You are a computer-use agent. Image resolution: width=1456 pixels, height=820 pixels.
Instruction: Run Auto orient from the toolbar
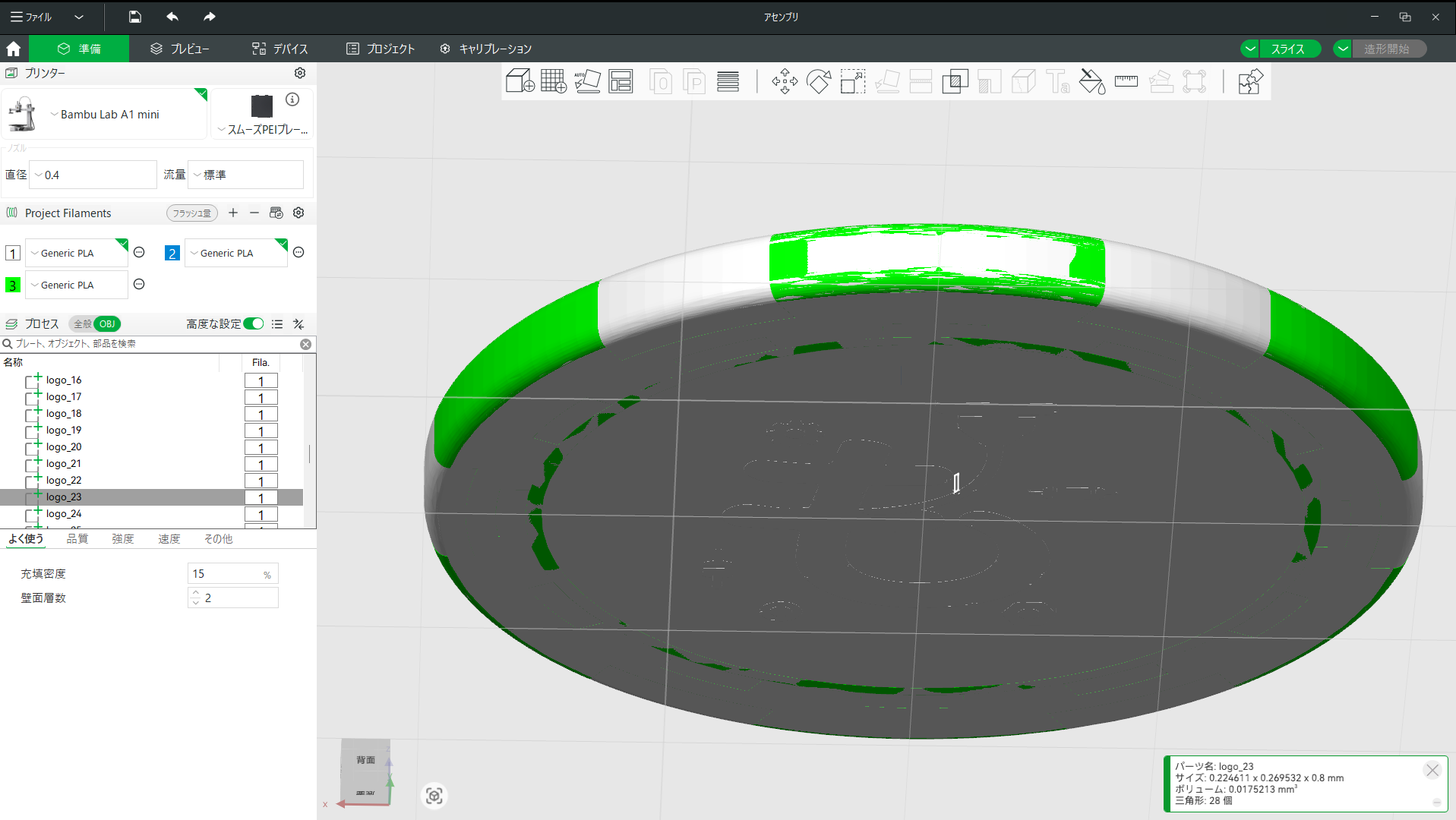coord(587,81)
